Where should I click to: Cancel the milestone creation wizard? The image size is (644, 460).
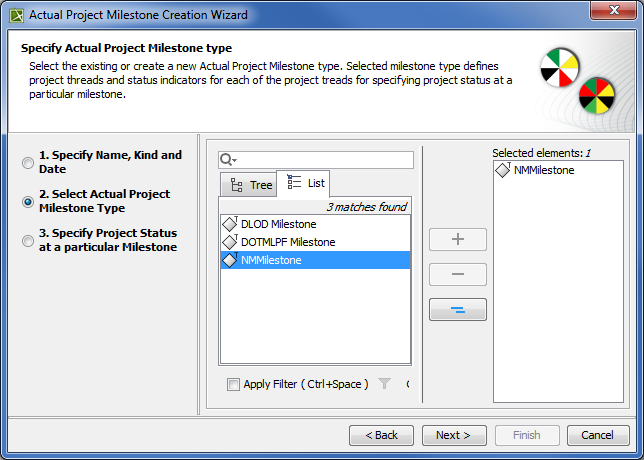(598, 435)
